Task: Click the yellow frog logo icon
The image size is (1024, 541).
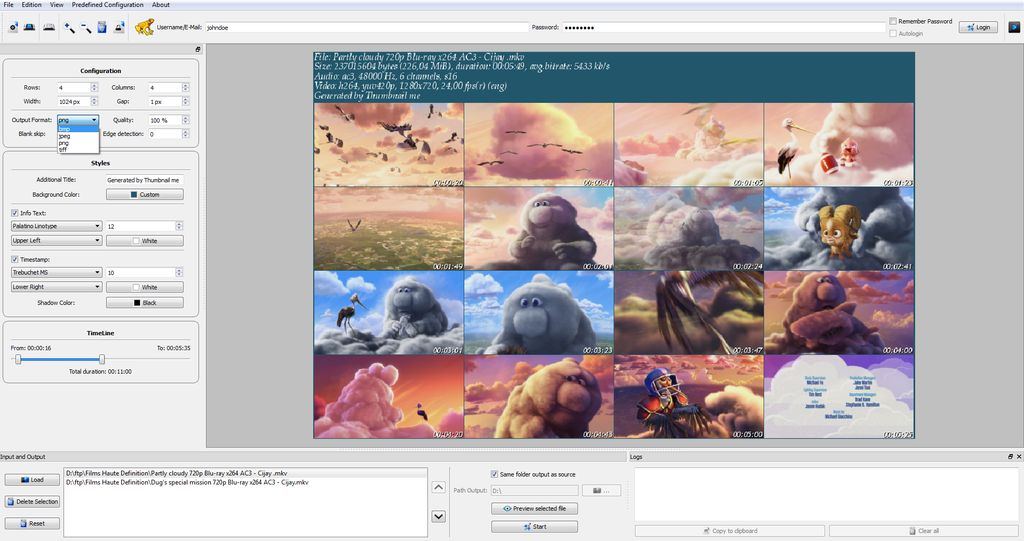Action: pyautogui.click(x=144, y=27)
